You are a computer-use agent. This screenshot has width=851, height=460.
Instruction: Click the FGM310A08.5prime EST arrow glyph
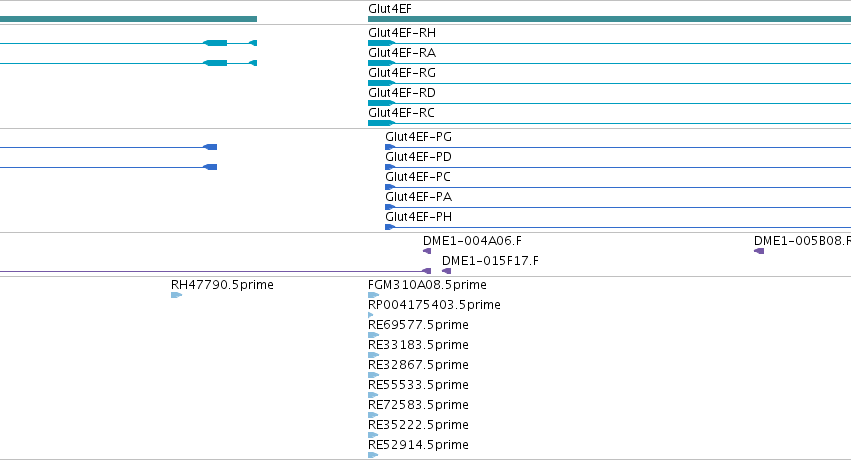click(x=373, y=295)
